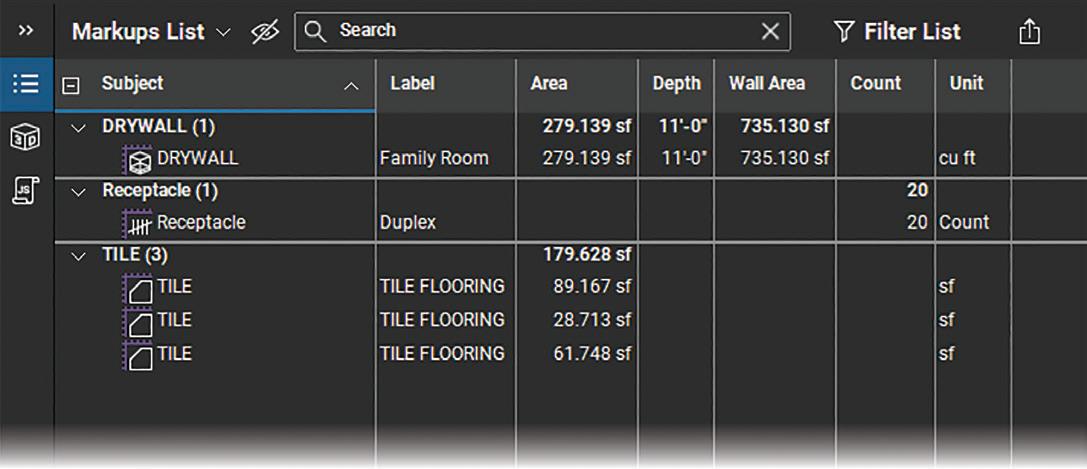1087x469 pixels.
Task: Click the DRYWALL volume markup icon
Action: (139, 159)
